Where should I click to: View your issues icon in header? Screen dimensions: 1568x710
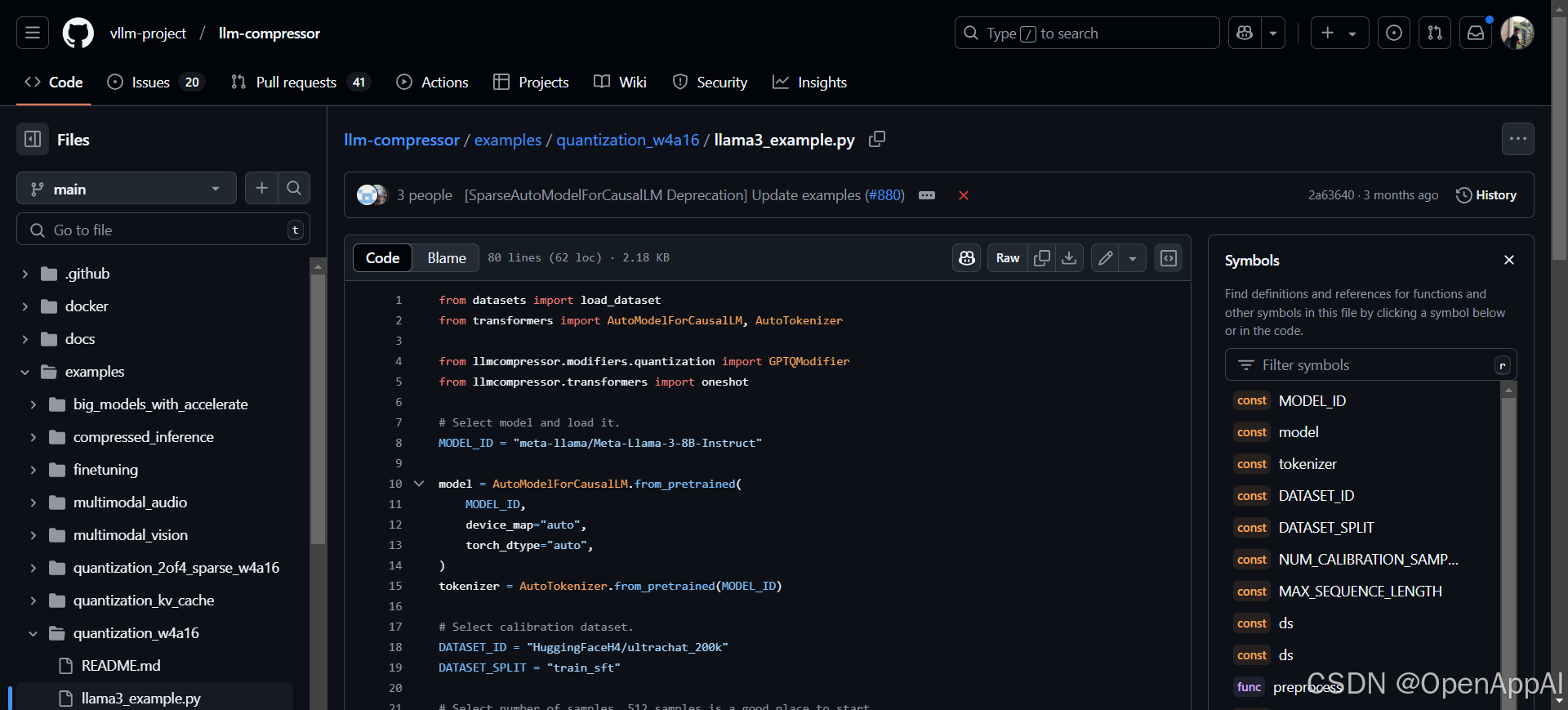pos(1394,33)
